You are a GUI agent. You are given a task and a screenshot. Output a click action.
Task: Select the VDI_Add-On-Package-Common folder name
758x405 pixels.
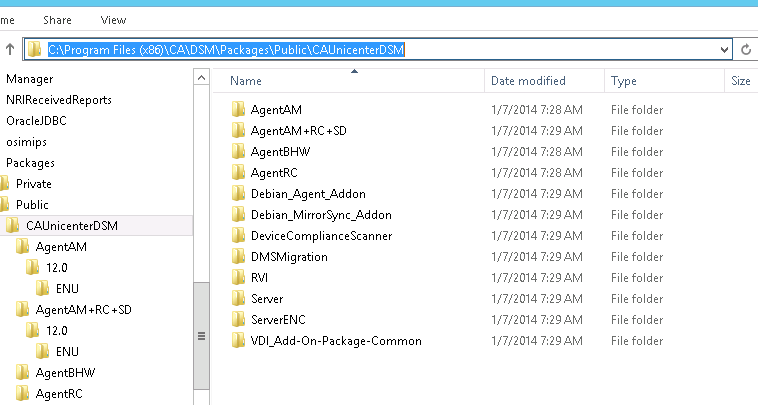[336, 341]
